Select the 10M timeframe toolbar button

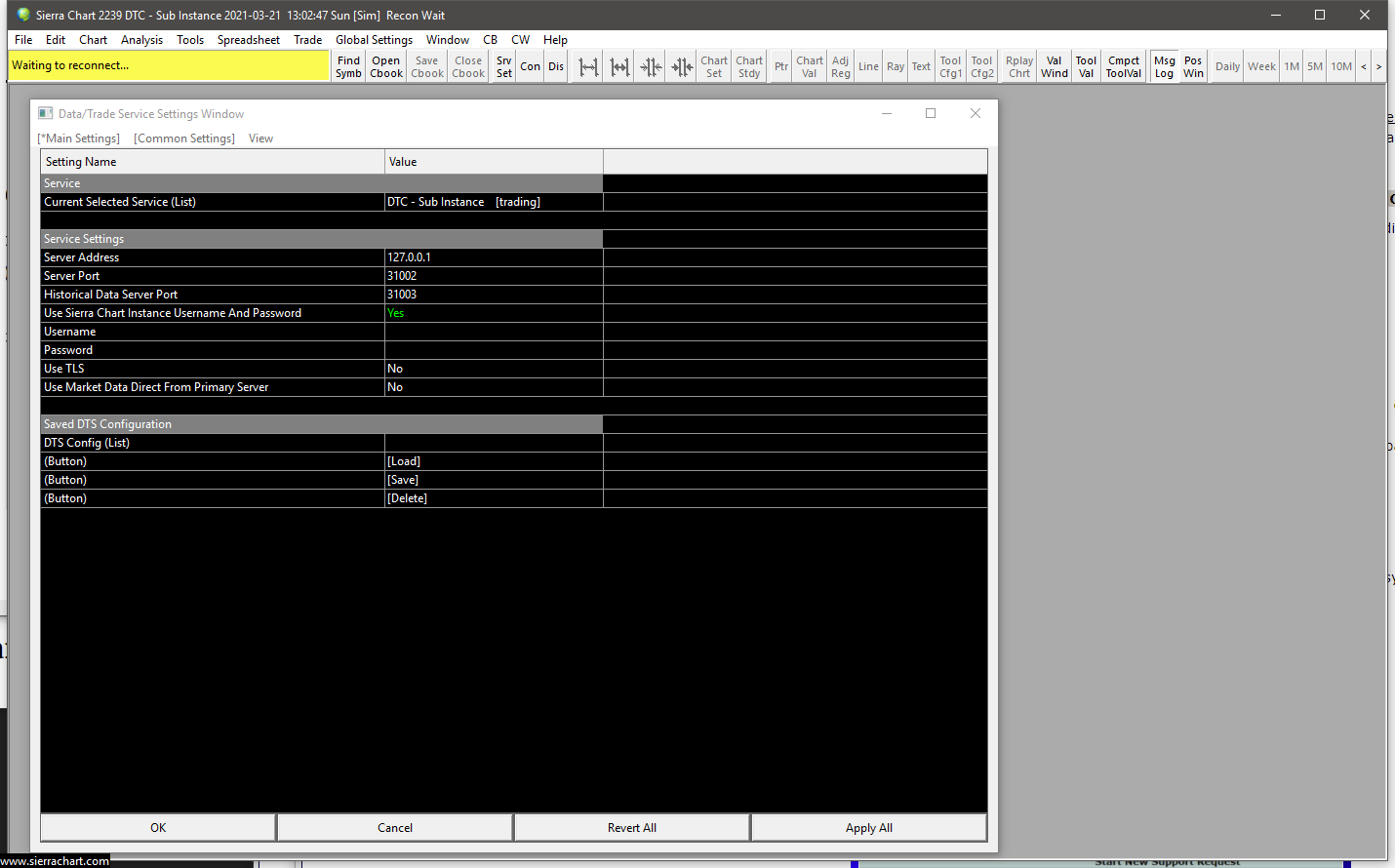click(x=1341, y=66)
